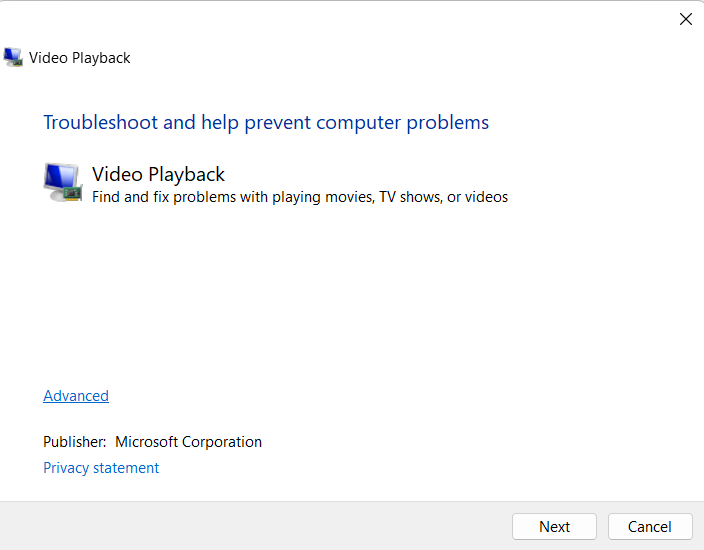This screenshot has height=550, width=704.
Task: Click the 'Find and fix problems with playing movies' description
Action: point(300,197)
